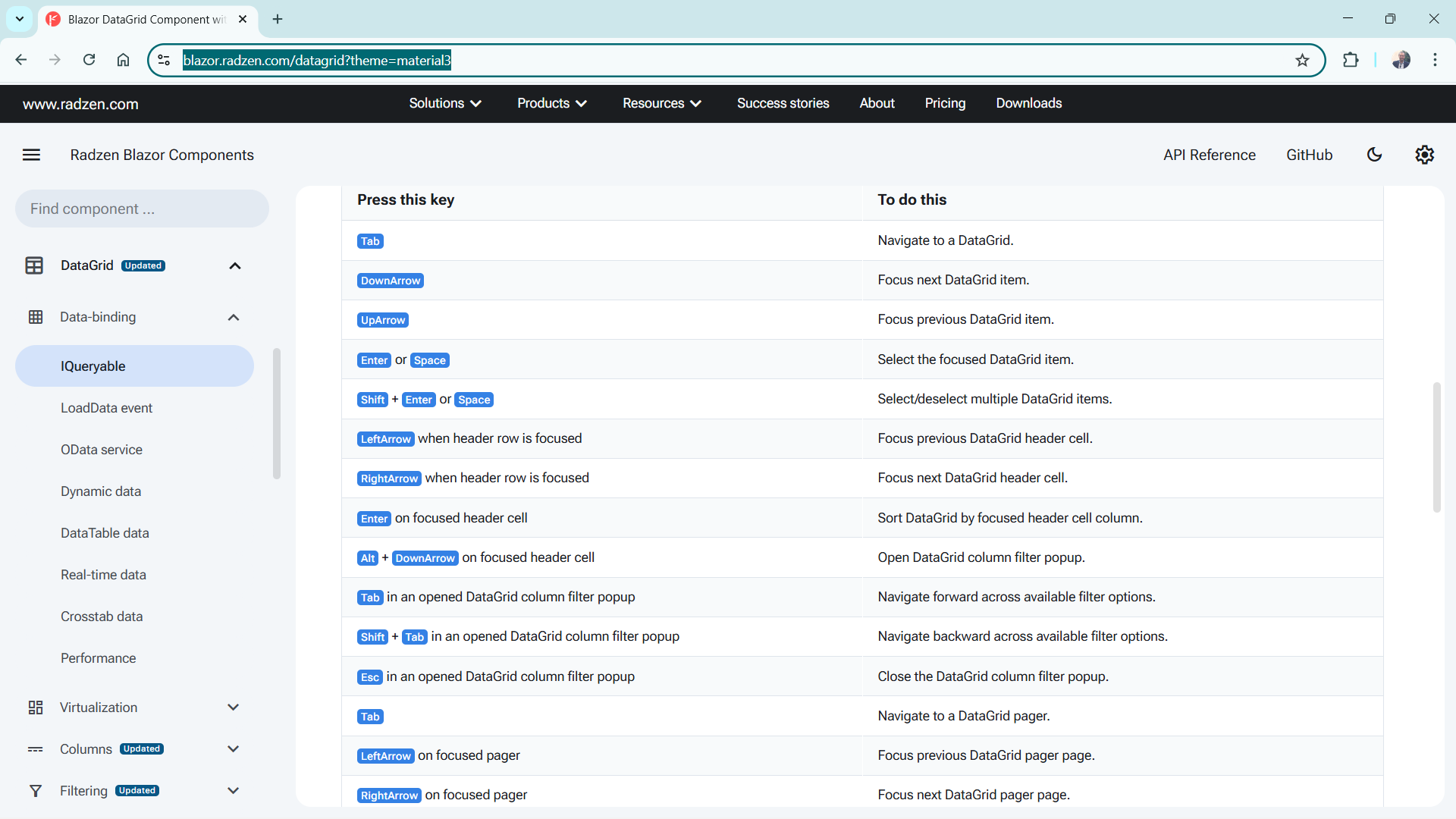Expand the Columns sidebar section

[234, 749]
